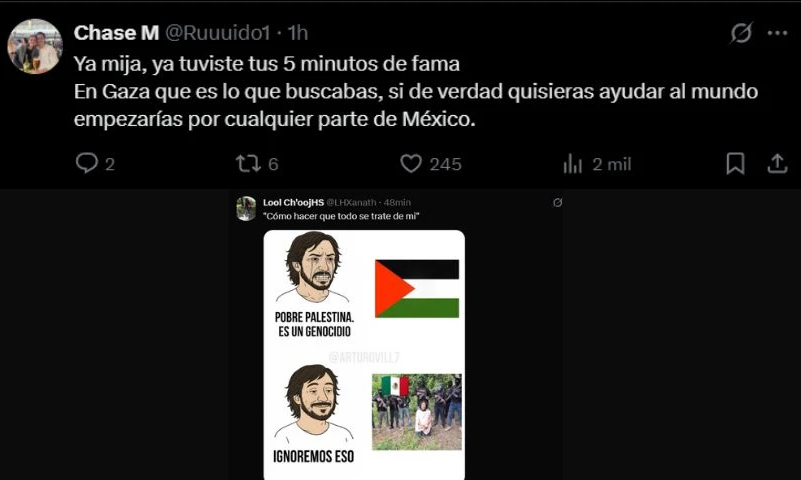Click the share upload icon

(x=777, y=163)
